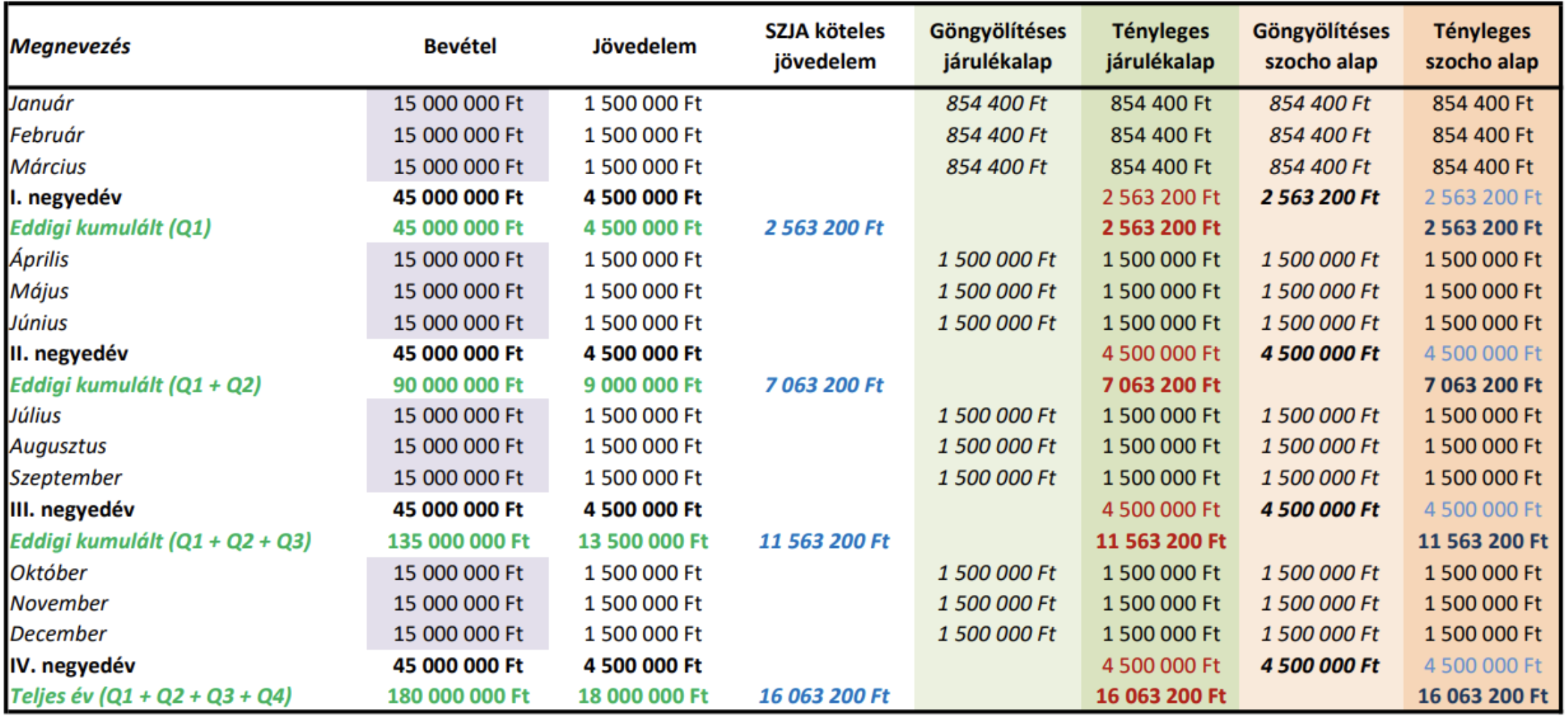Select the Január row label

(41, 103)
